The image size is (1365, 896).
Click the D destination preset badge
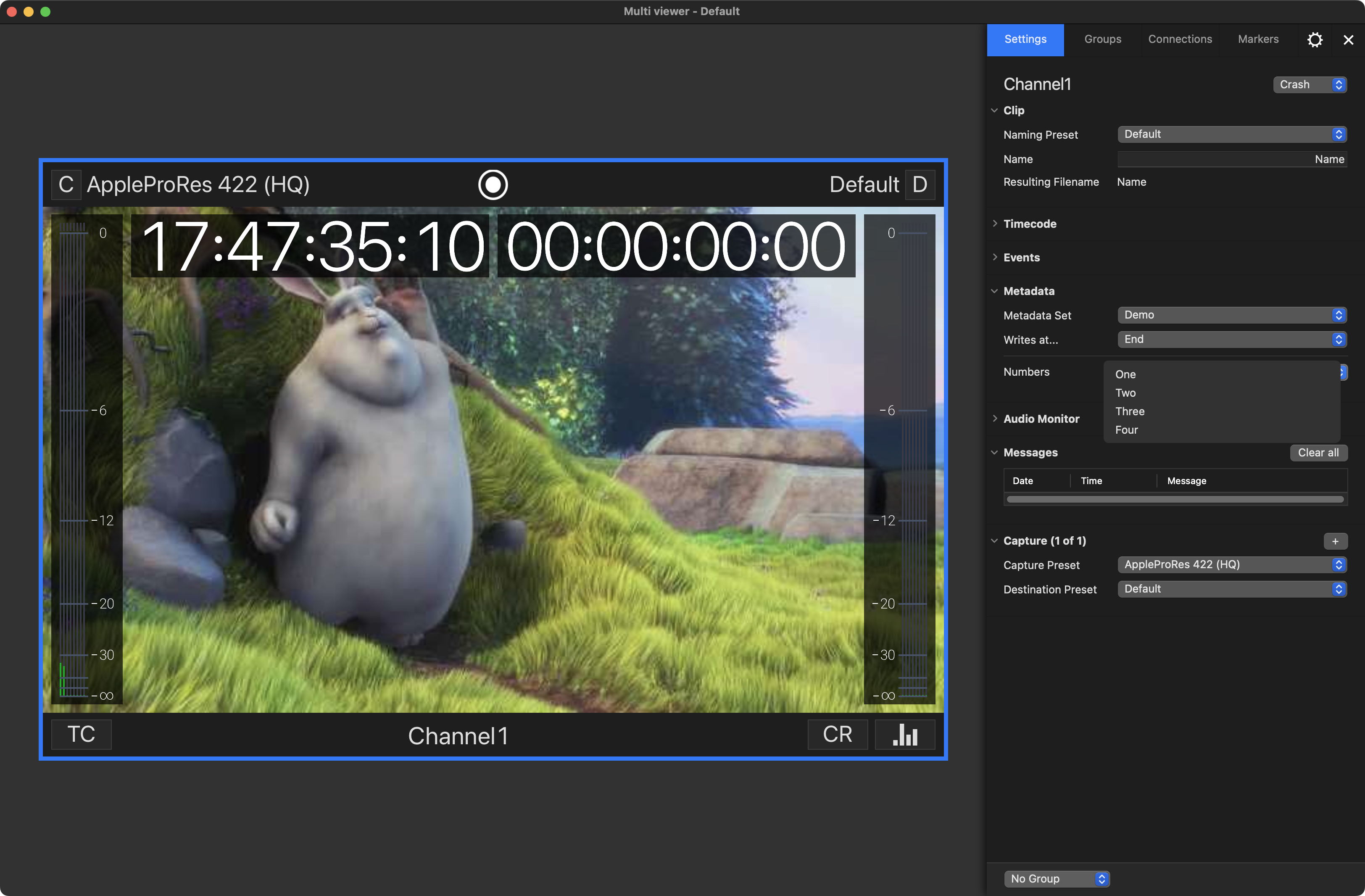[920, 185]
